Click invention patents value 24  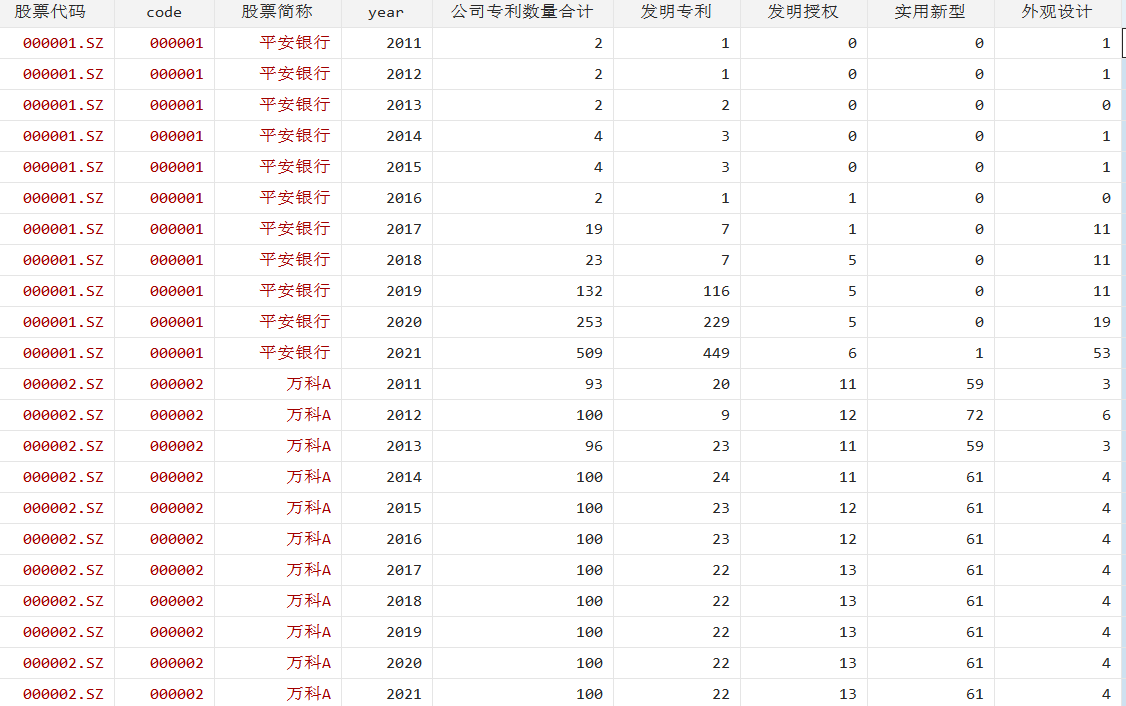pyautogui.click(x=721, y=476)
